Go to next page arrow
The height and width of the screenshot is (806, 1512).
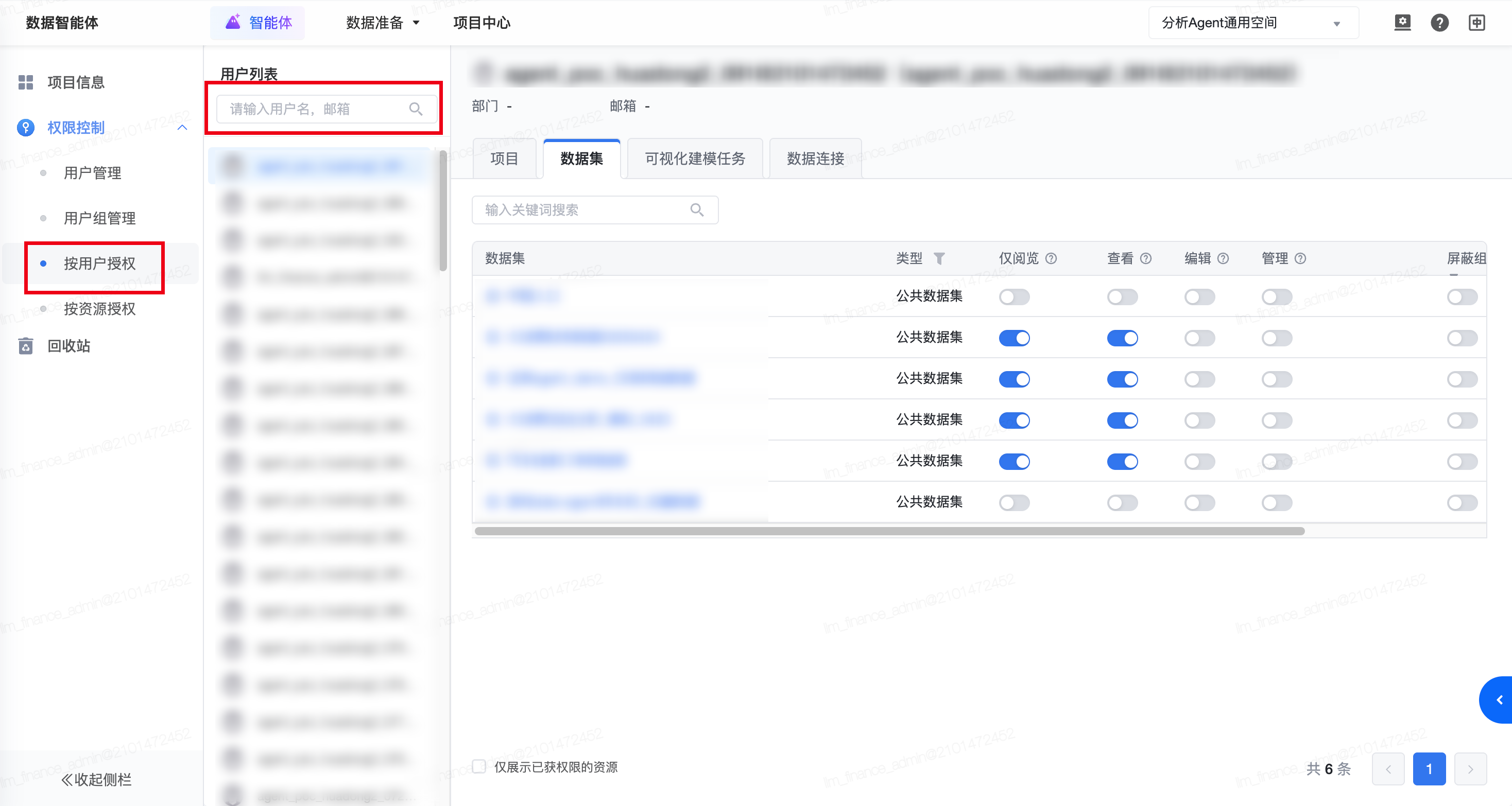1470,769
